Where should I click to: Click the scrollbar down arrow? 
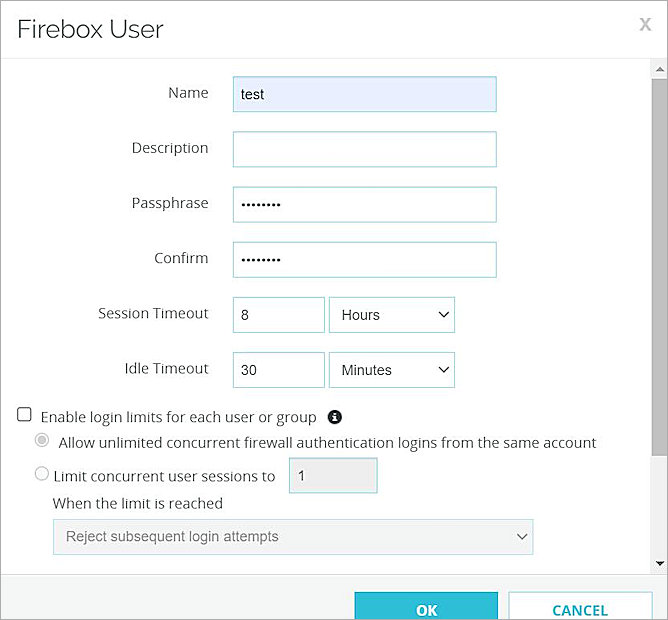click(x=659, y=563)
